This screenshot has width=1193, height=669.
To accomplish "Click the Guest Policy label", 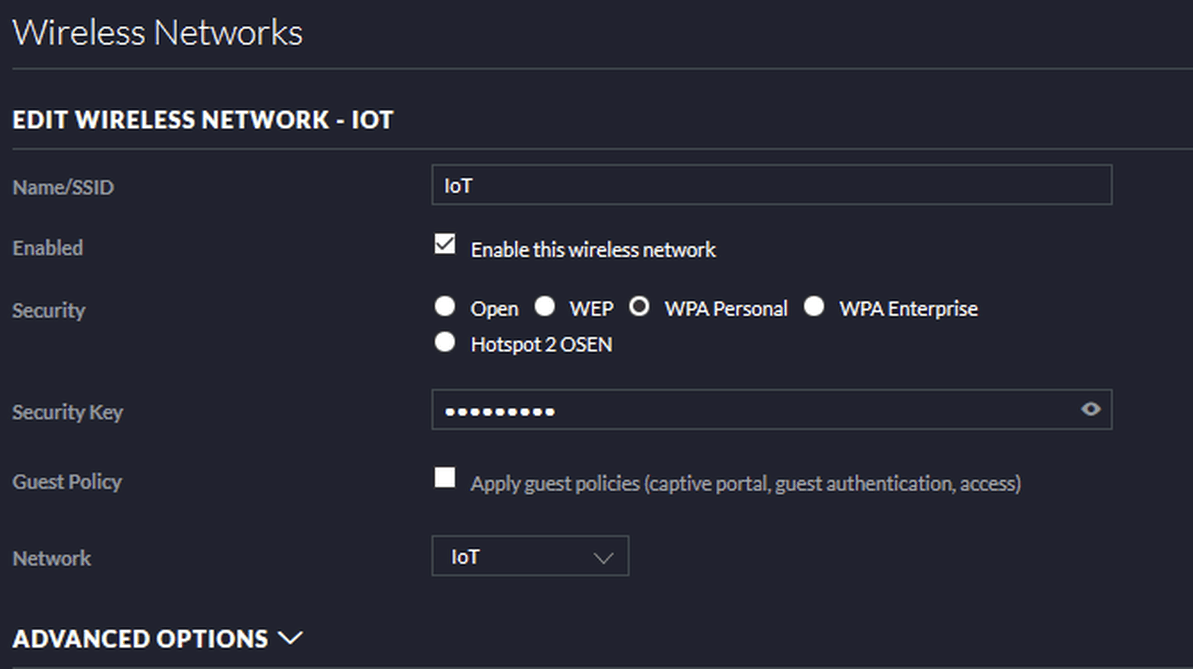I will 67,482.
